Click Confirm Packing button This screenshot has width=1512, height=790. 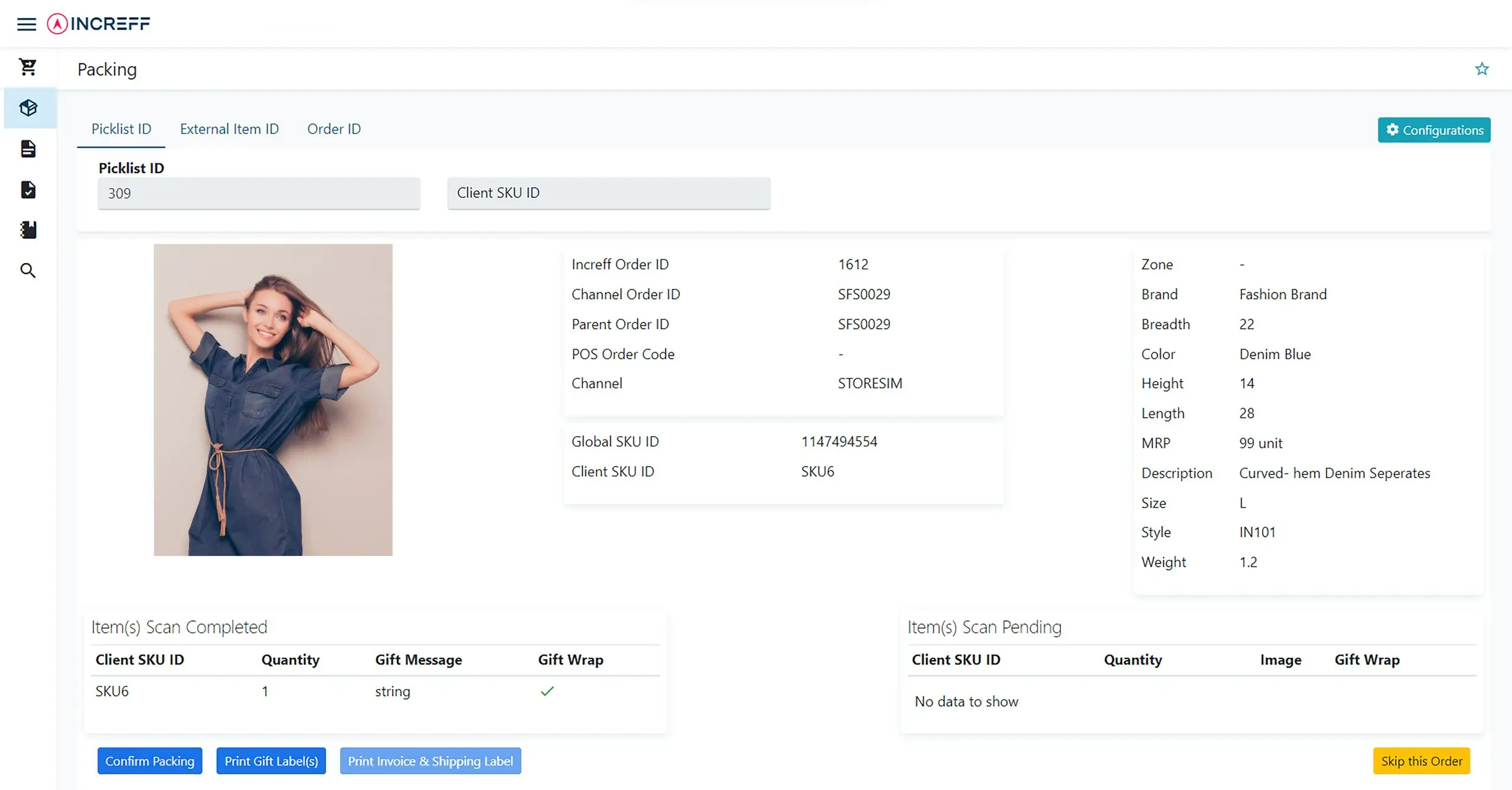pyautogui.click(x=150, y=760)
